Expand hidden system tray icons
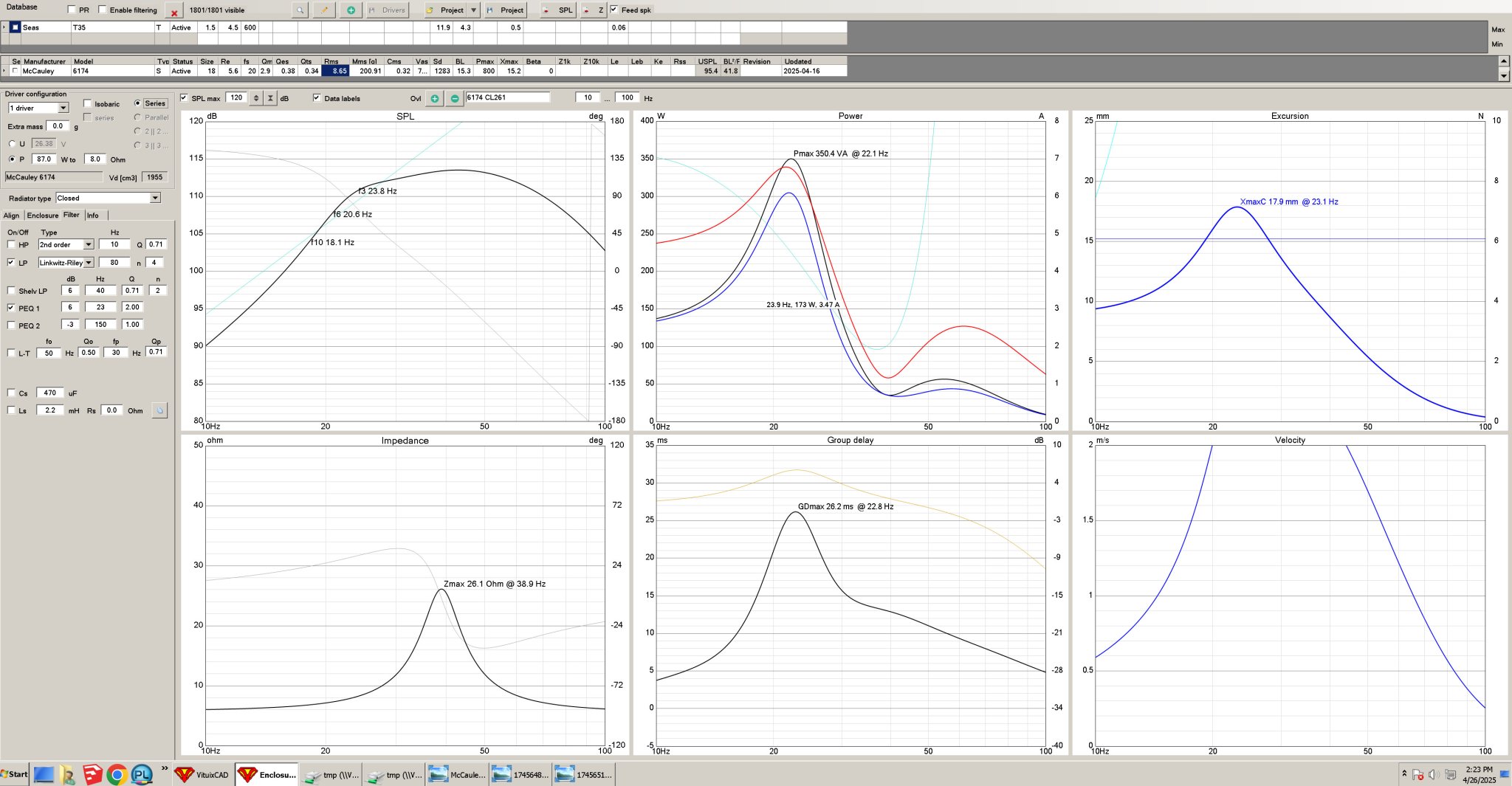Screen dimensions: 1512x786 click(1404, 773)
